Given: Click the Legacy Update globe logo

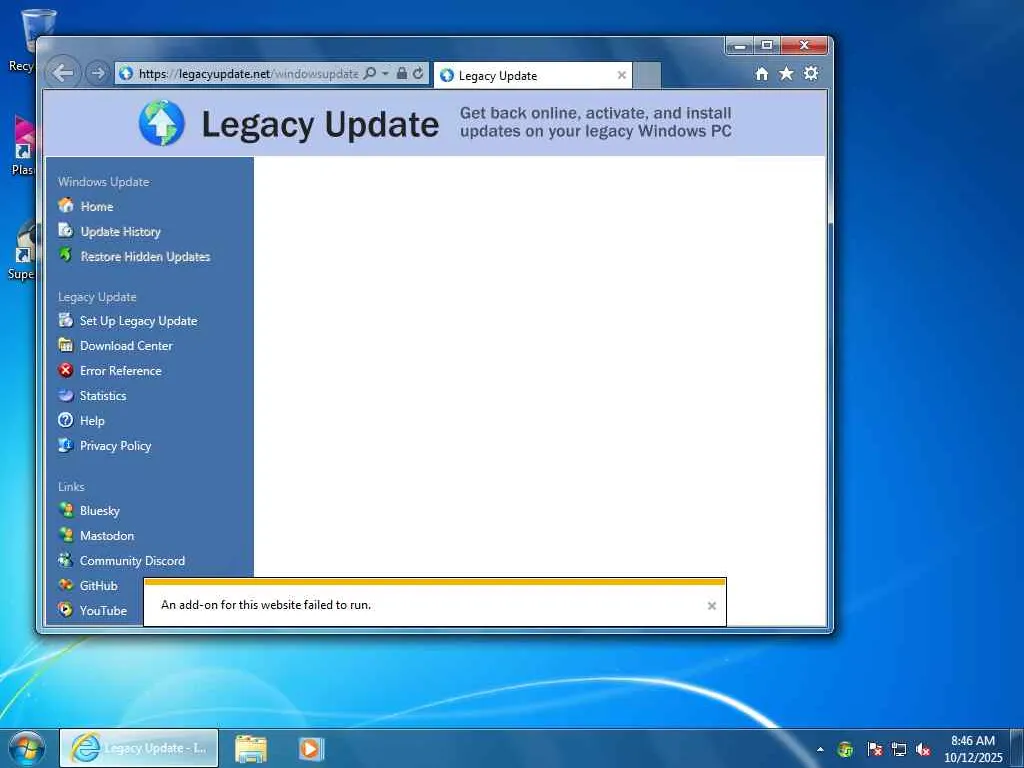Looking at the screenshot, I should [x=161, y=123].
